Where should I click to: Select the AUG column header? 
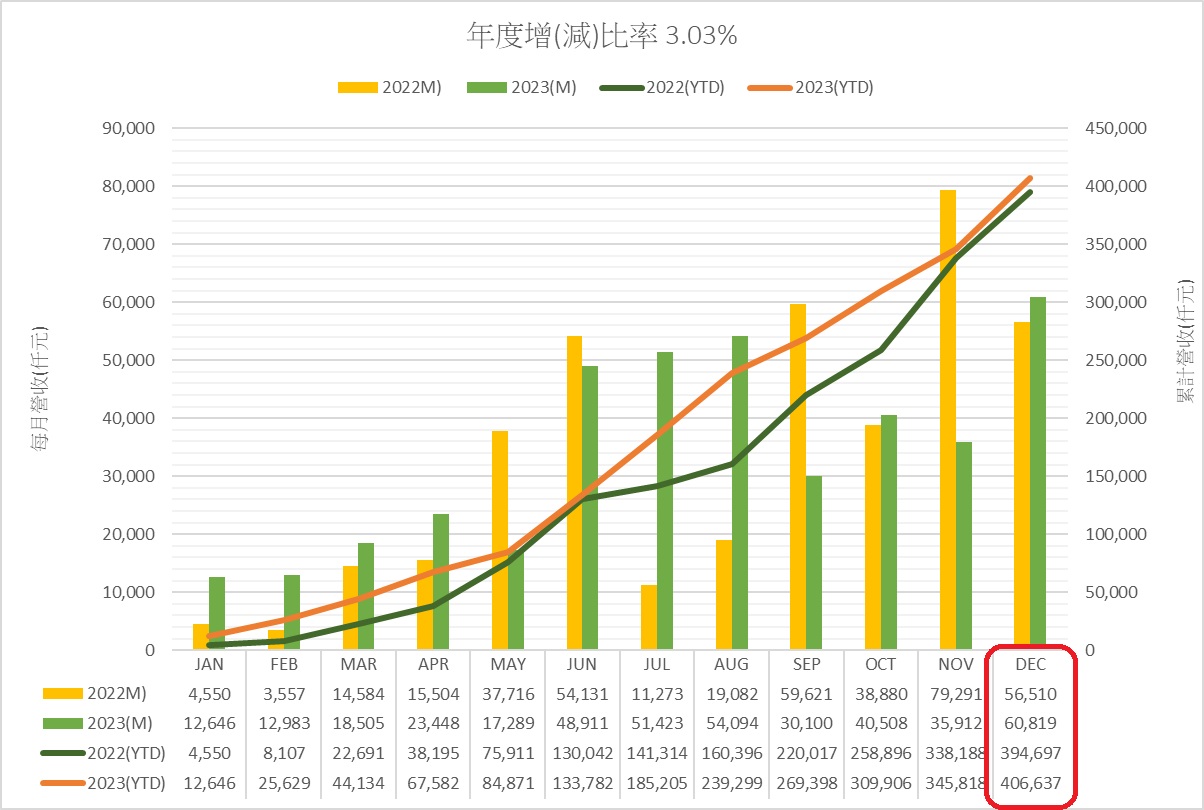[x=731, y=664]
